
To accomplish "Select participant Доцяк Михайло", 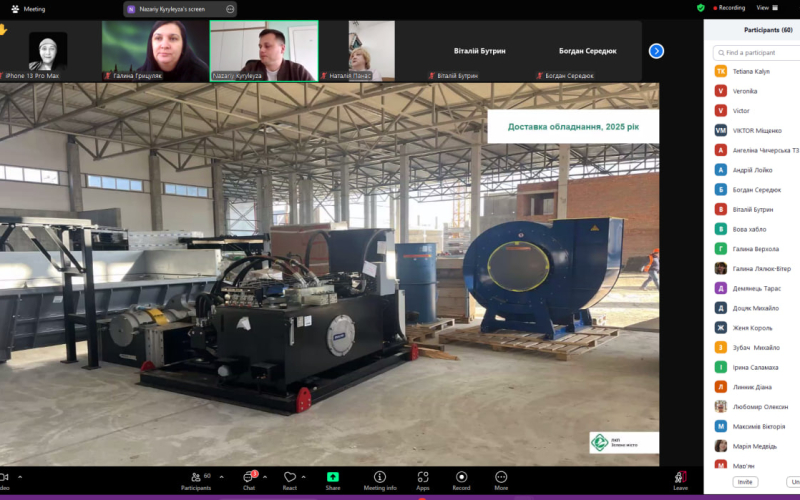I will pyautogui.click(x=757, y=308).
